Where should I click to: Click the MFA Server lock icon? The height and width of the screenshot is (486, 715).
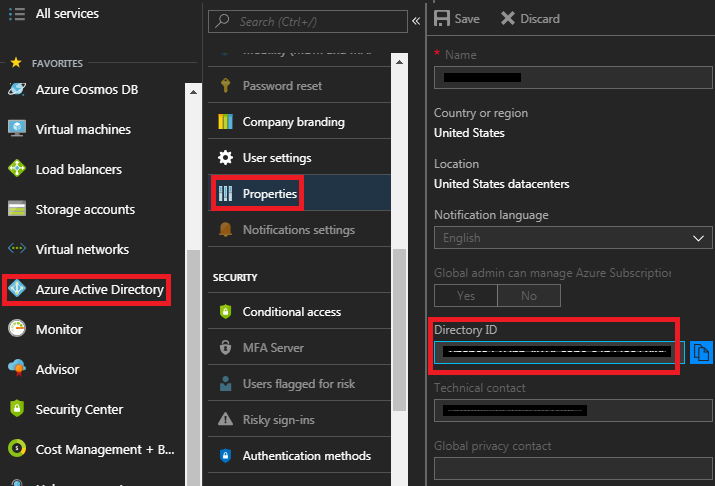[225, 347]
